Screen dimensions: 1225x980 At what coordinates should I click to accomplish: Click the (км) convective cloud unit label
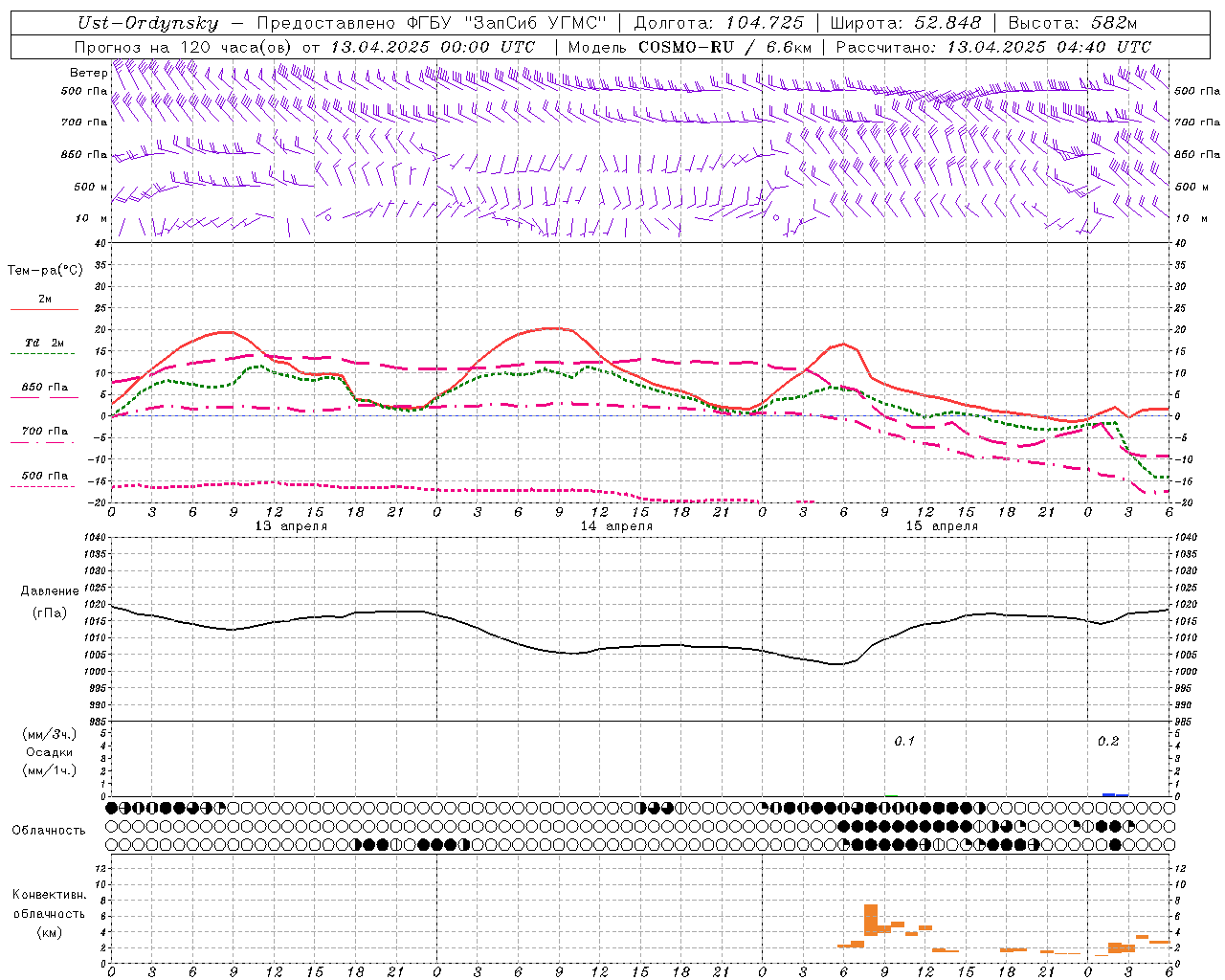(x=49, y=932)
